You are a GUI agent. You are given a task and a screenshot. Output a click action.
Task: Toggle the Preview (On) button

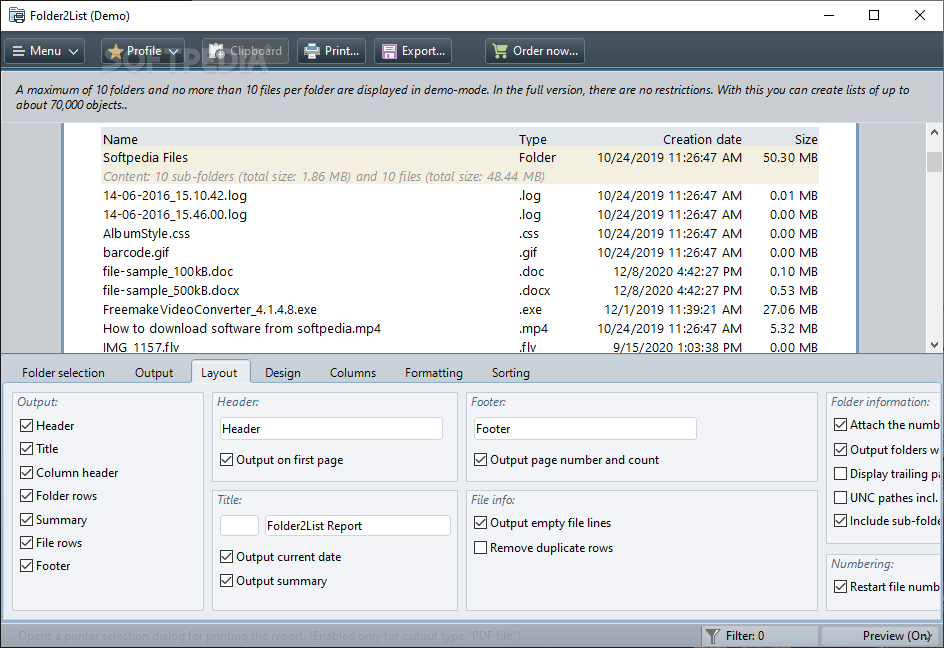point(882,636)
